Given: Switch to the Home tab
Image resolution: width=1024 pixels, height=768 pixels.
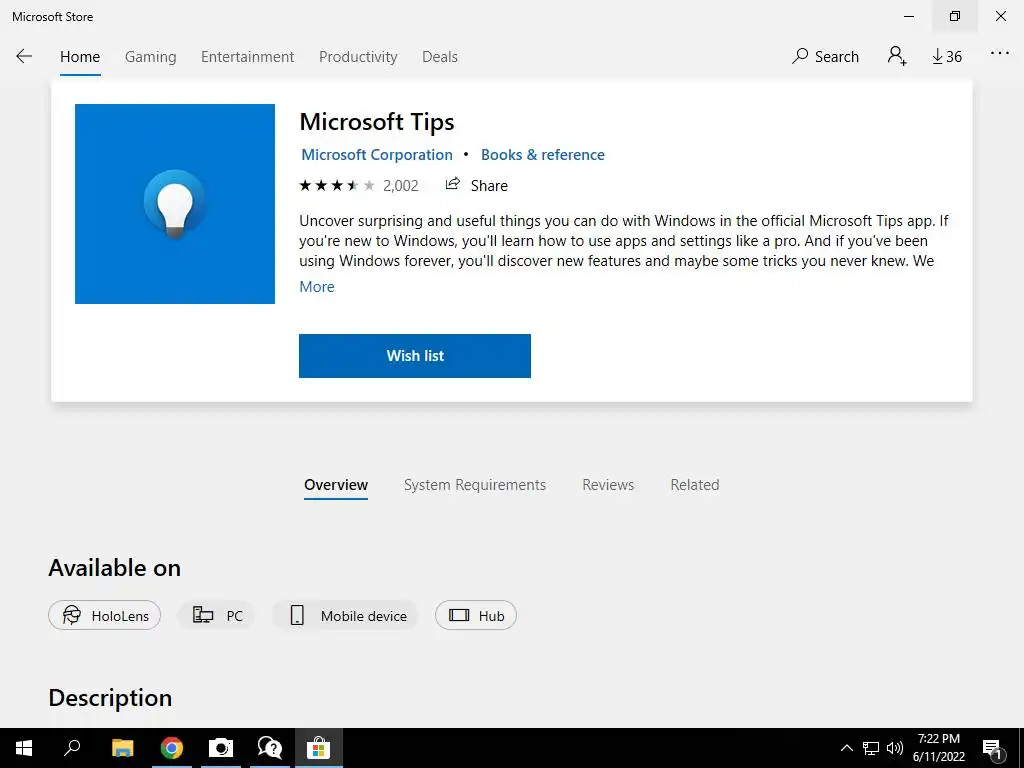Looking at the screenshot, I should (x=80, y=57).
